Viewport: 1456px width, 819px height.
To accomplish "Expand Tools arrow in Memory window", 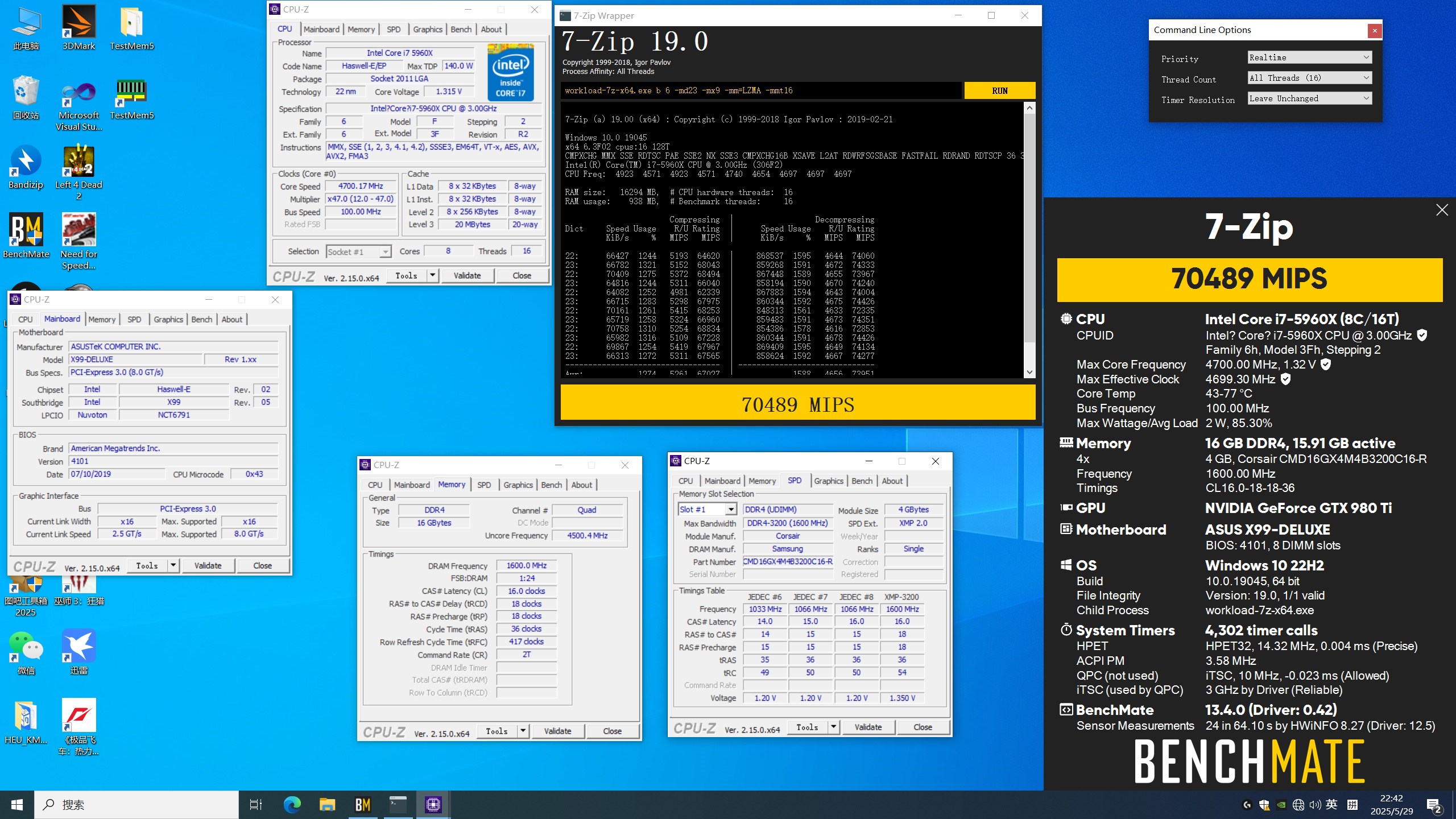I will point(523,731).
